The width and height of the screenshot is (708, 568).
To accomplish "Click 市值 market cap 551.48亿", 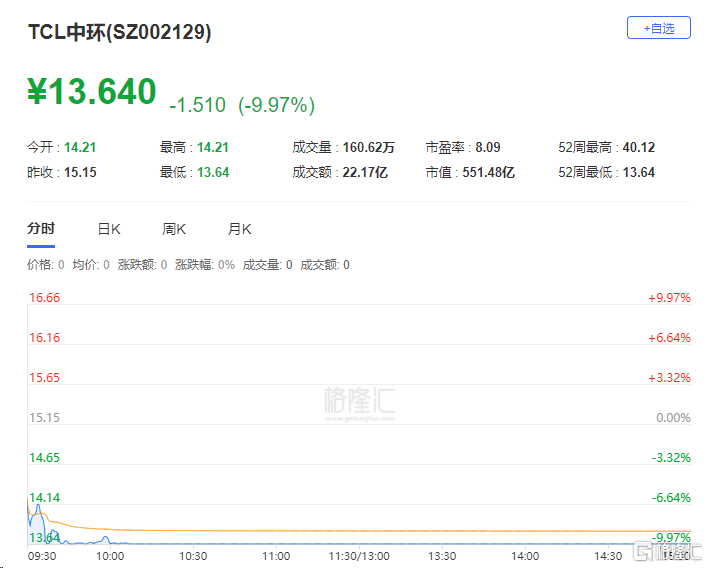I will click(x=488, y=172).
